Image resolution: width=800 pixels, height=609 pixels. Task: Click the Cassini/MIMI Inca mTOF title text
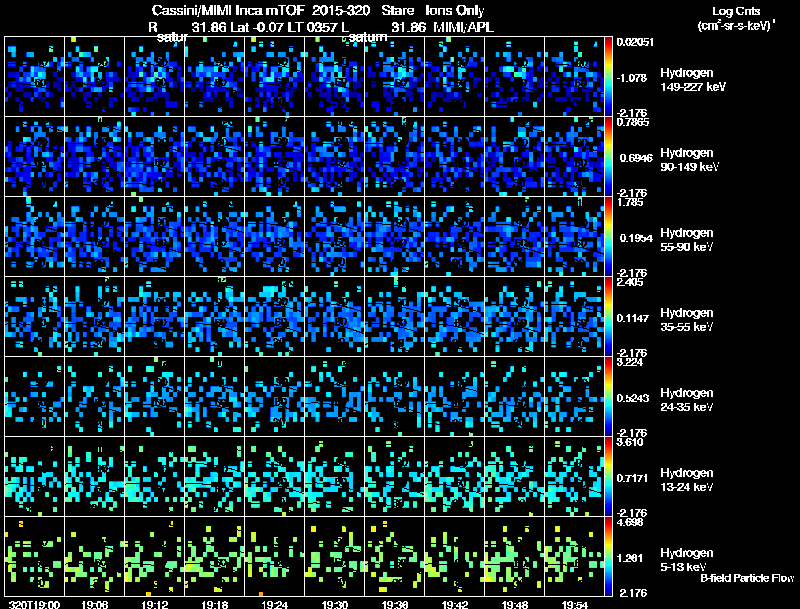(x=228, y=11)
